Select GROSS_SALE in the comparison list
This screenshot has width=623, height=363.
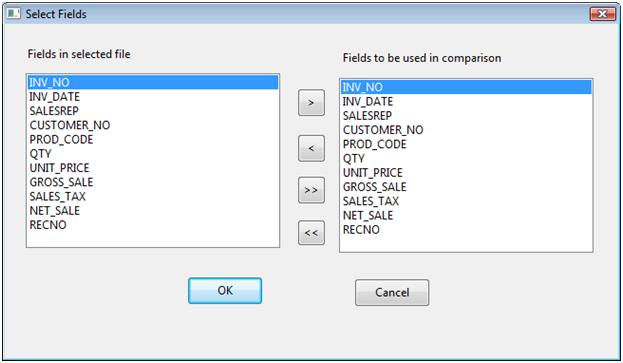click(x=466, y=187)
